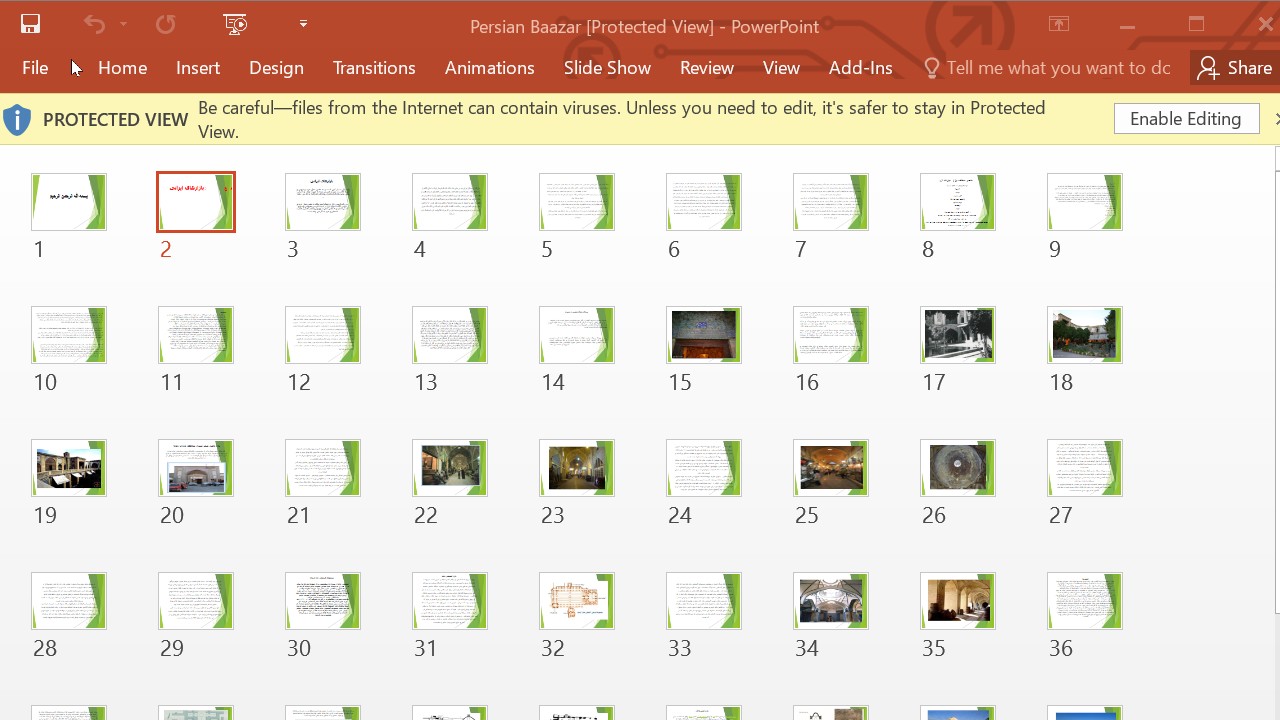This screenshot has width=1280, height=720.
Task: Select slide 30 thumbnail
Action: (323, 601)
